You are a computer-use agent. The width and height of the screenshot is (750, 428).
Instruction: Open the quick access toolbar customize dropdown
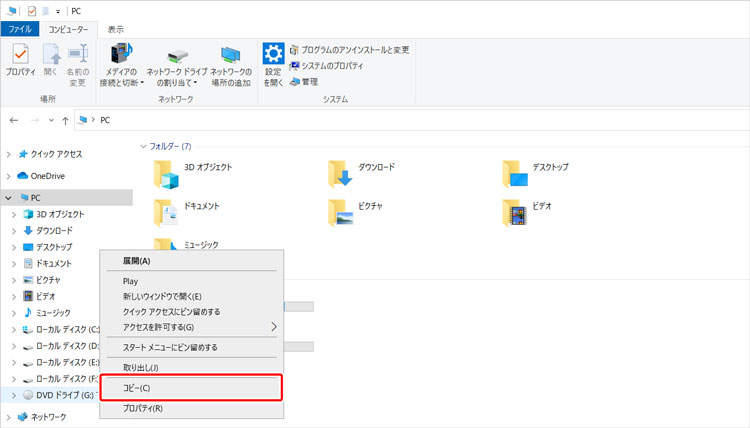[57, 11]
